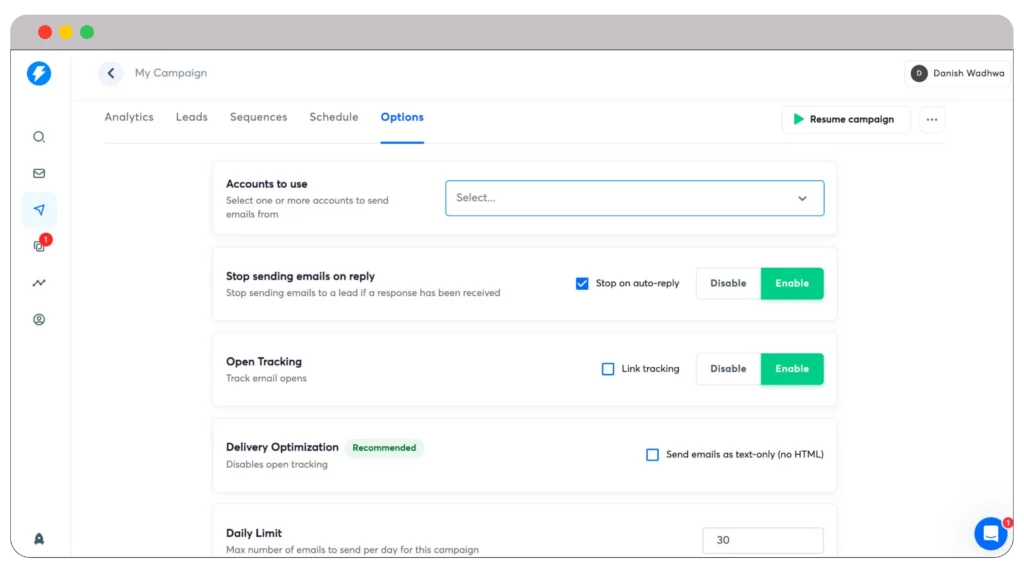The image size is (1024, 578).
Task: Click the Resume campaign button
Action: pyautogui.click(x=845, y=119)
